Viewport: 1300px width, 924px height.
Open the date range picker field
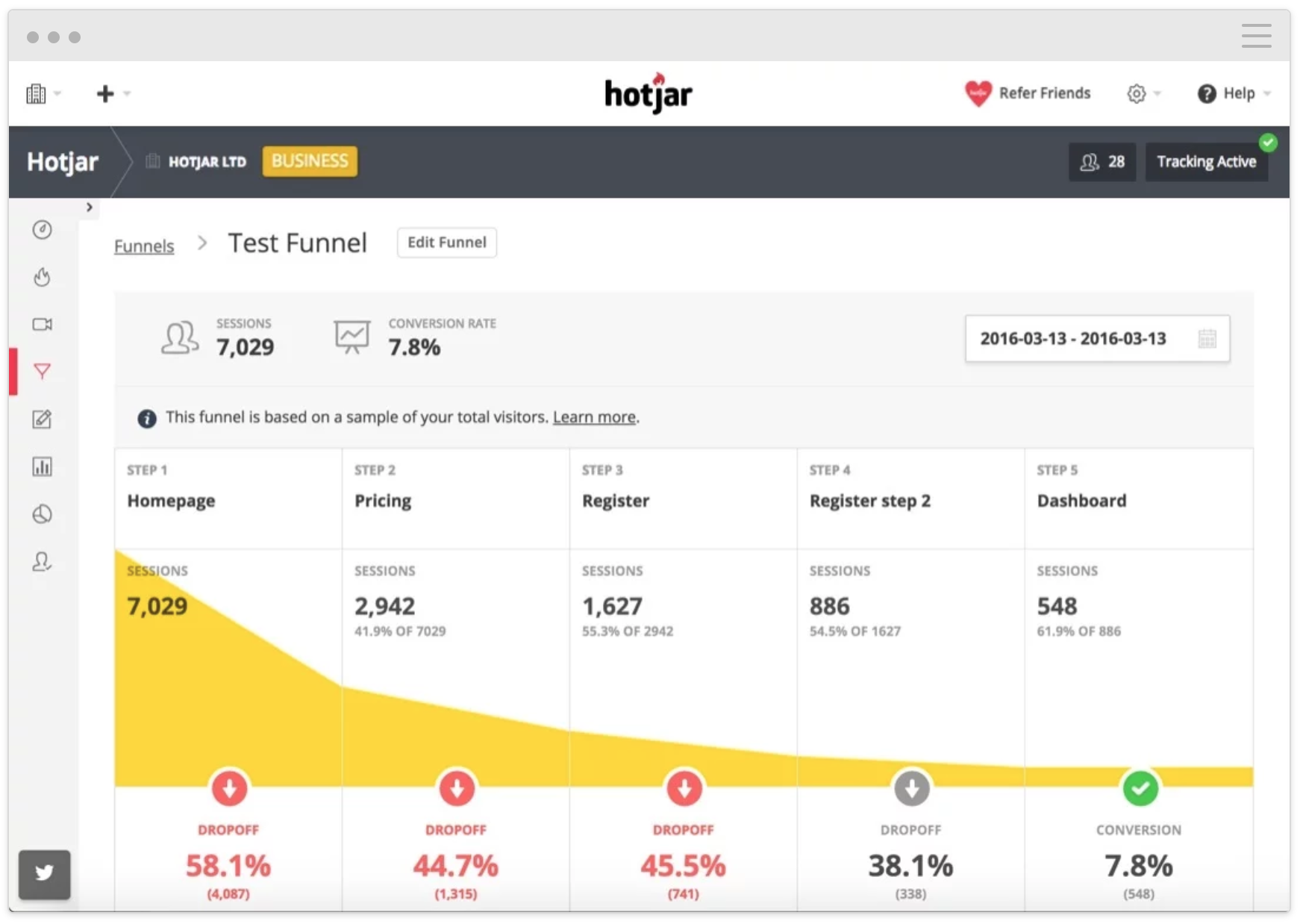[1096, 338]
